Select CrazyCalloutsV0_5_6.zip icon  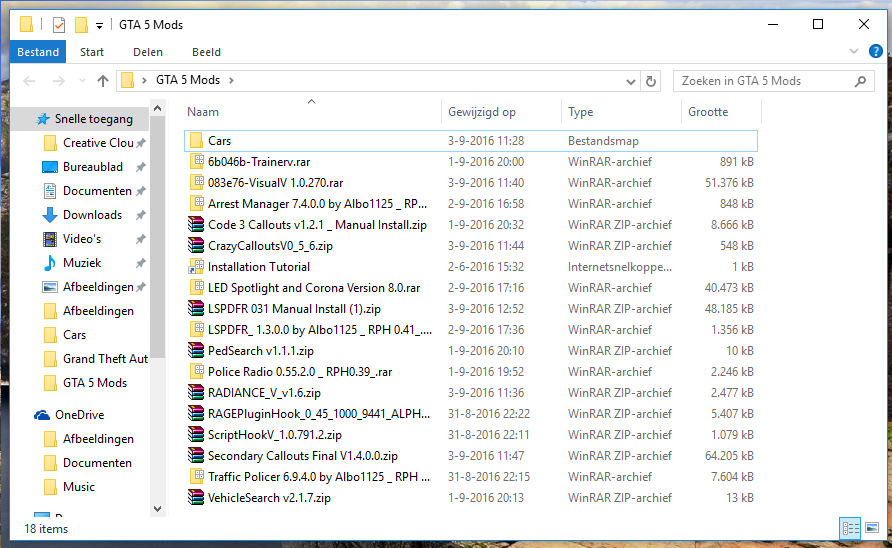[196, 246]
